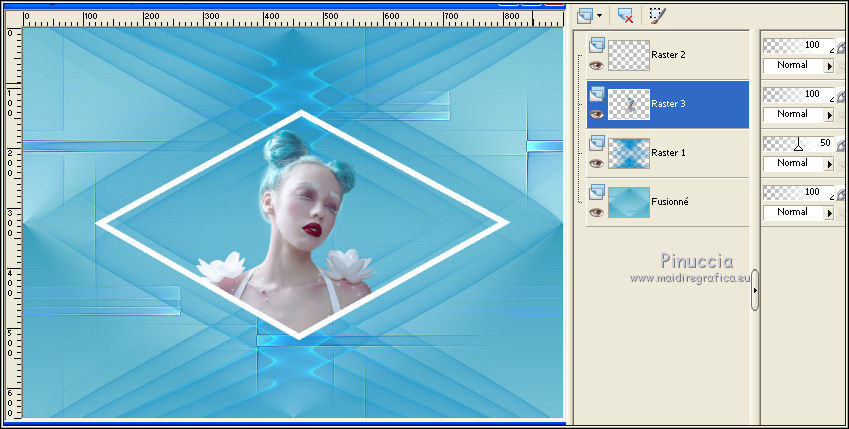Click the Raster 3 opacity slider
Image resolution: width=849 pixels, height=429 pixels.
pos(799,94)
